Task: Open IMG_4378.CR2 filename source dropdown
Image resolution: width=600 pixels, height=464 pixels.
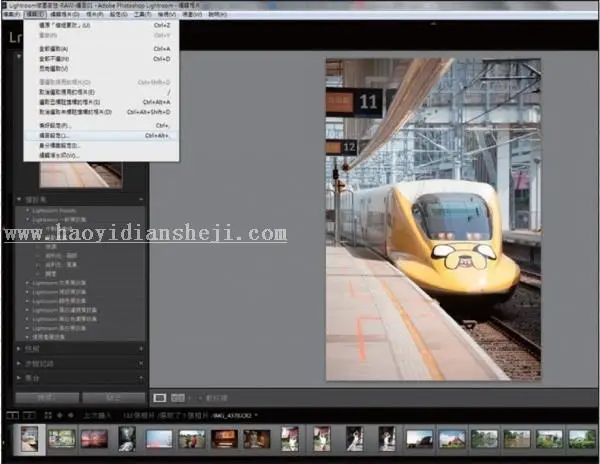Action: click(236, 415)
